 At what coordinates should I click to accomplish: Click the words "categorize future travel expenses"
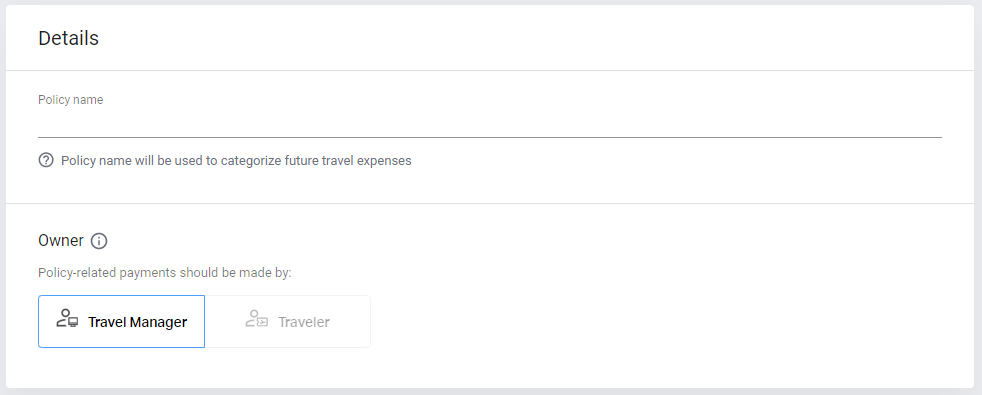point(317,160)
